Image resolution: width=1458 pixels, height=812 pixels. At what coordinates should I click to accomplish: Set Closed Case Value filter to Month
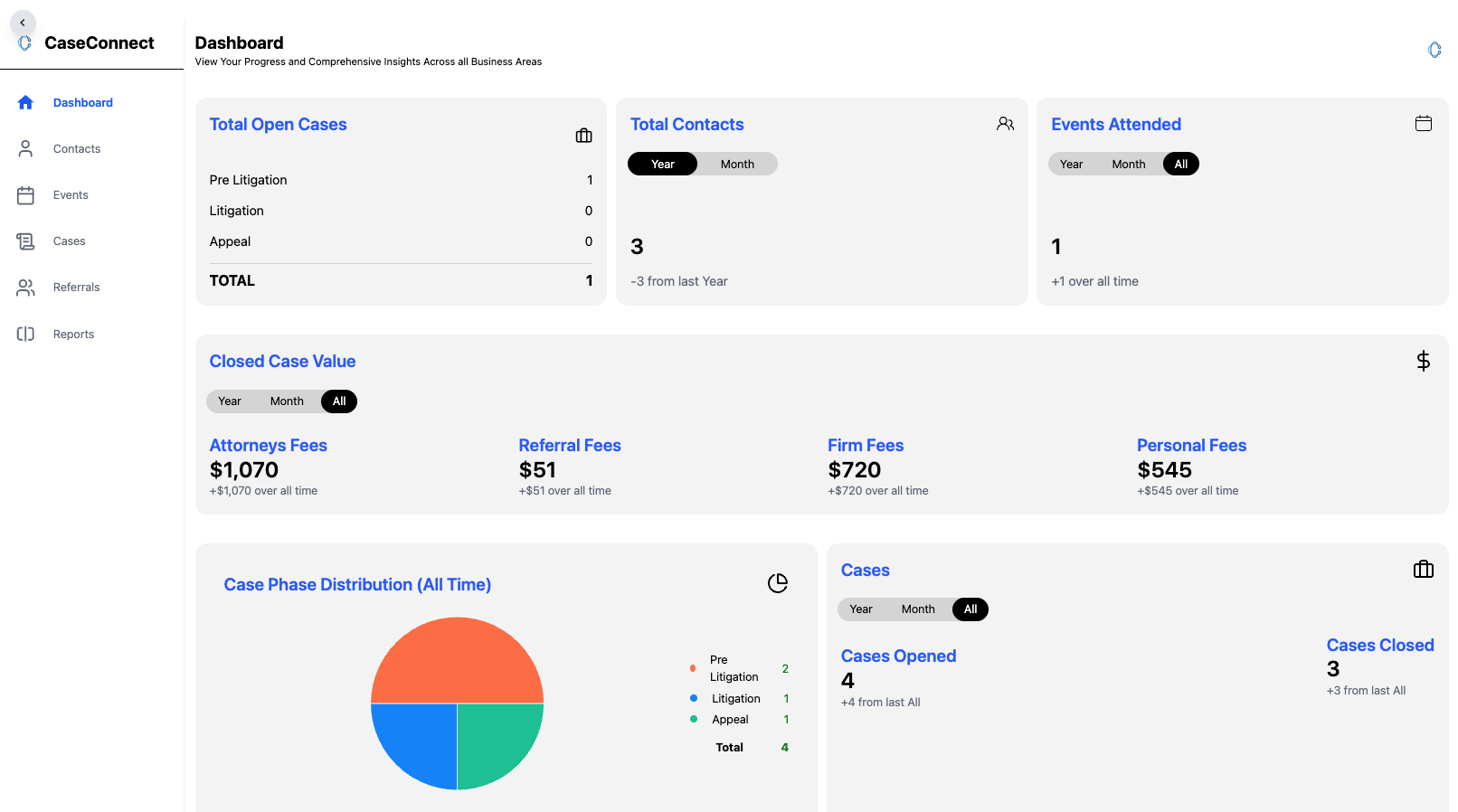pyautogui.click(x=287, y=401)
